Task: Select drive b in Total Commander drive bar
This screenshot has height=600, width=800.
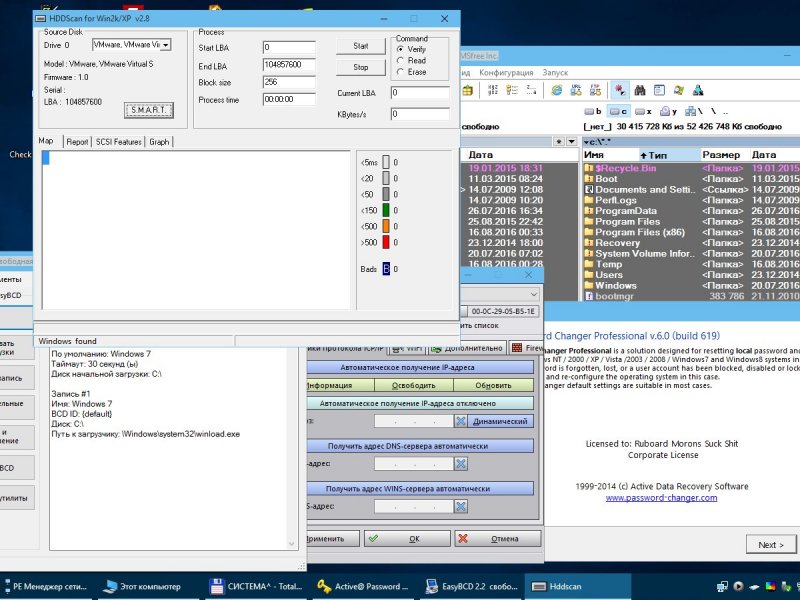Action: [593, 111]
